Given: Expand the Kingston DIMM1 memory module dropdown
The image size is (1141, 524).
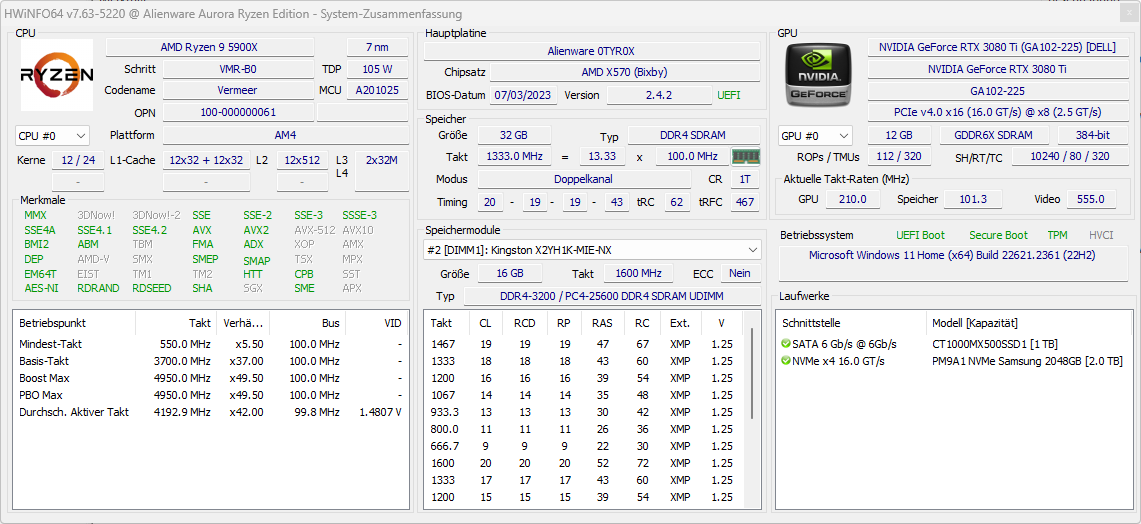Looking at the screenshot, I should pos(592,250).
